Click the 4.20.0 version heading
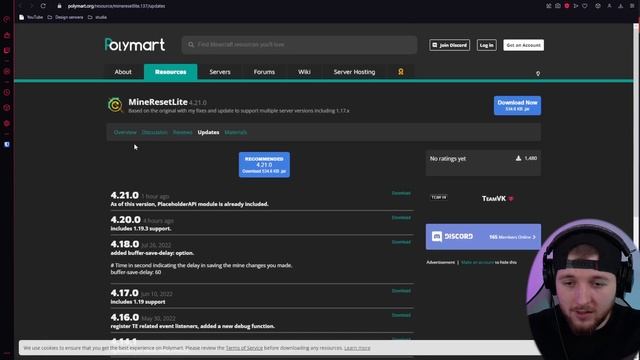 click(125, 220)
